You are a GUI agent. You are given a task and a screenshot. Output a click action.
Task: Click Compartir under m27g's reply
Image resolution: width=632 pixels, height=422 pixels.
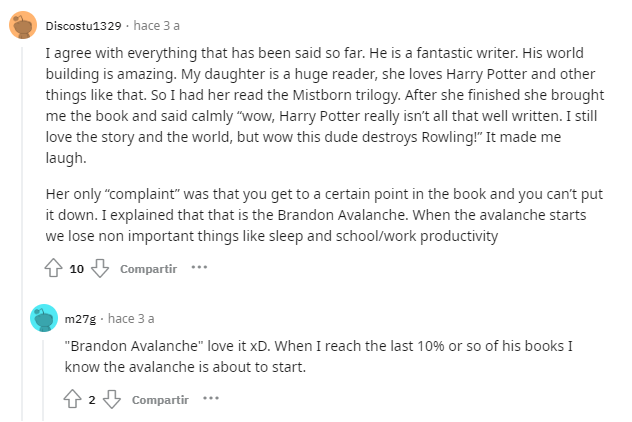coord(160,400)
